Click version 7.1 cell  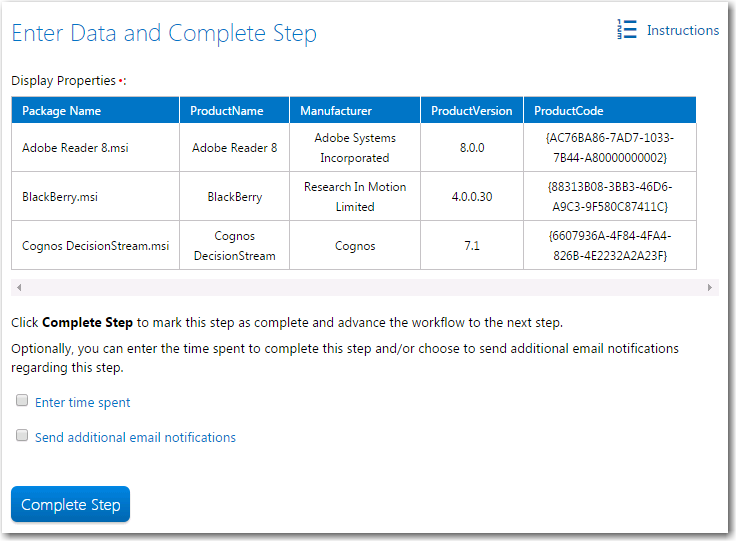click(x=472, y=245)
